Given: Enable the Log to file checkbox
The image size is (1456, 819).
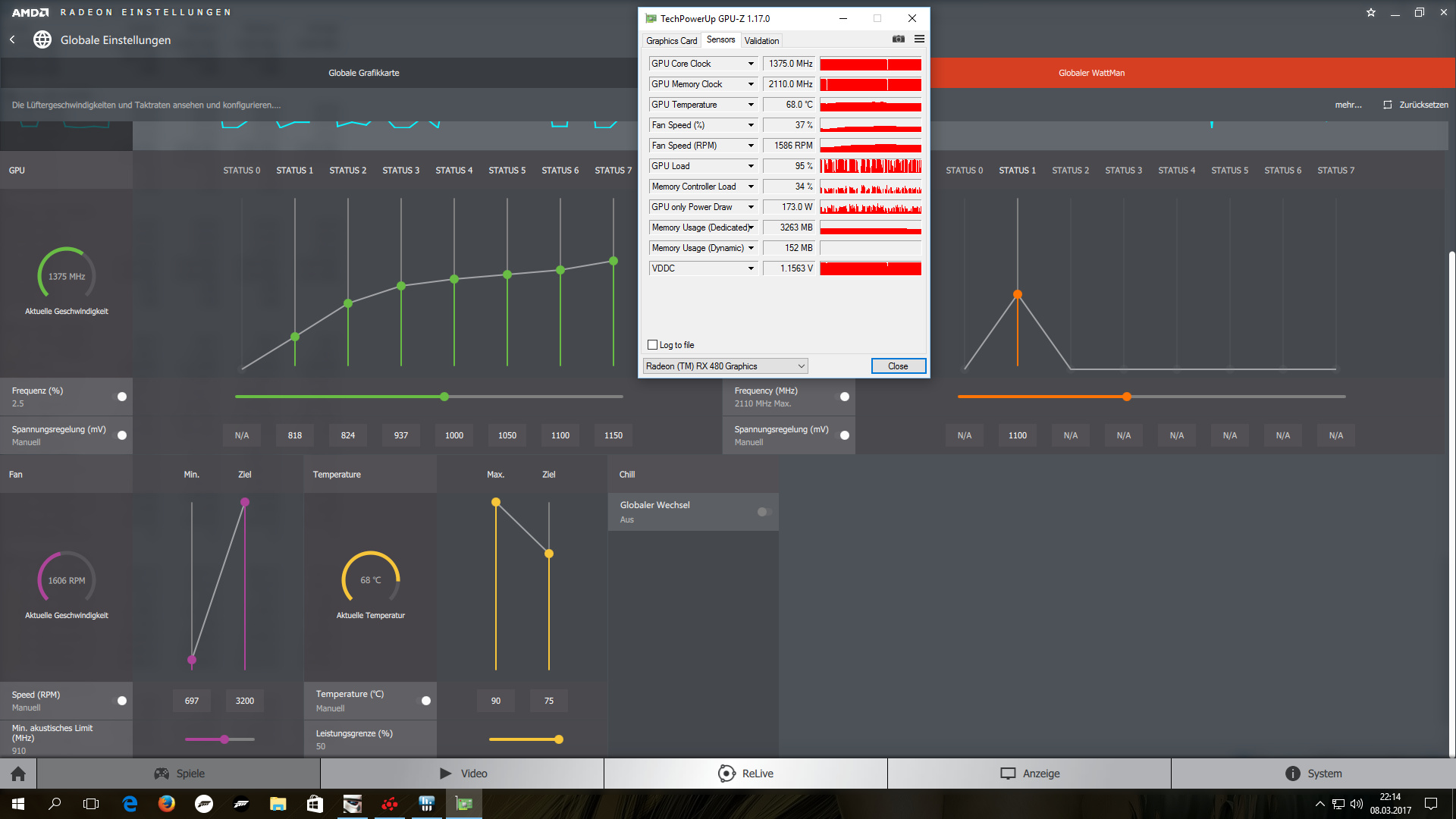Looking at the screenshot, I should point(653,345).
